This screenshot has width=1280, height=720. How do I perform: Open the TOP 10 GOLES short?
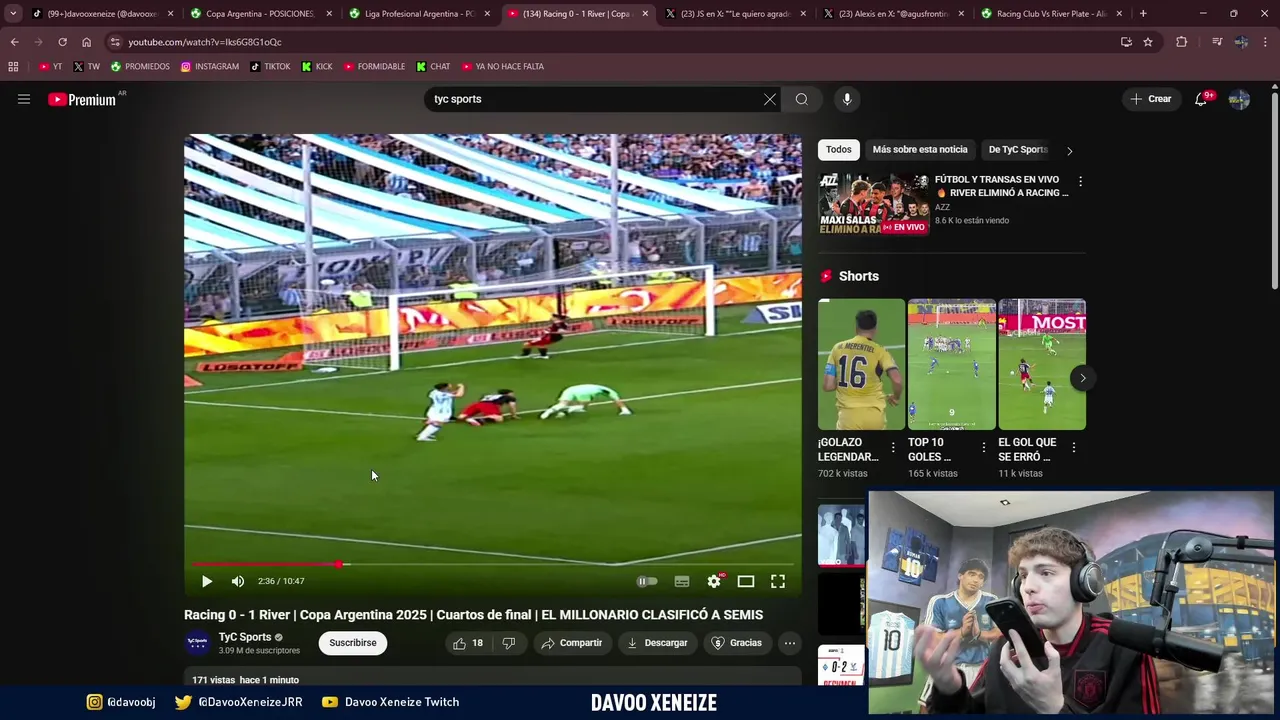click(951, 364)
